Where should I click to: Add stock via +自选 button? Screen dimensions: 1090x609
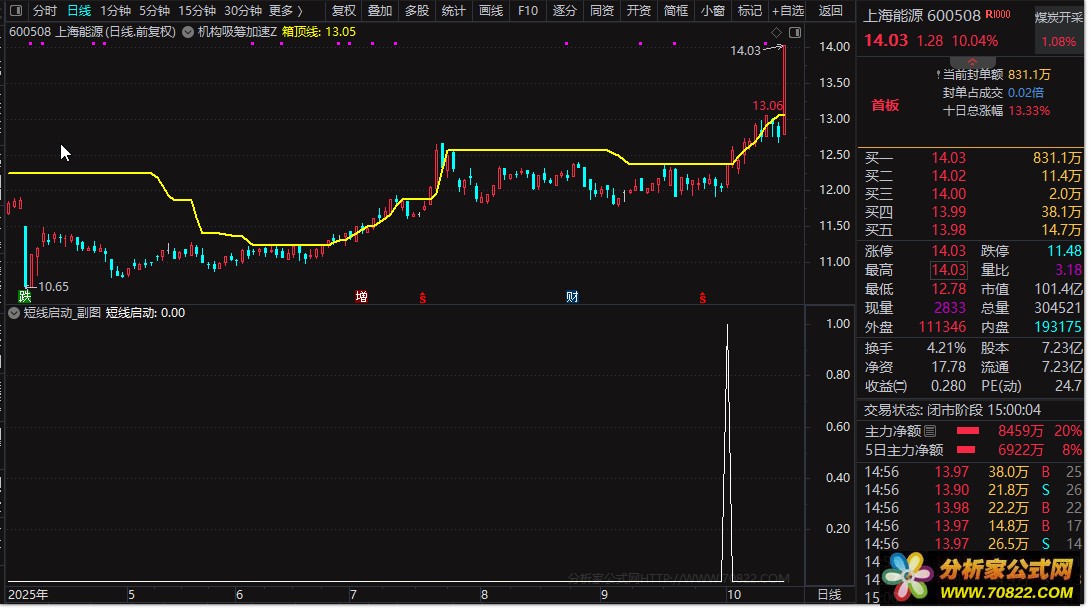point(787,11)
